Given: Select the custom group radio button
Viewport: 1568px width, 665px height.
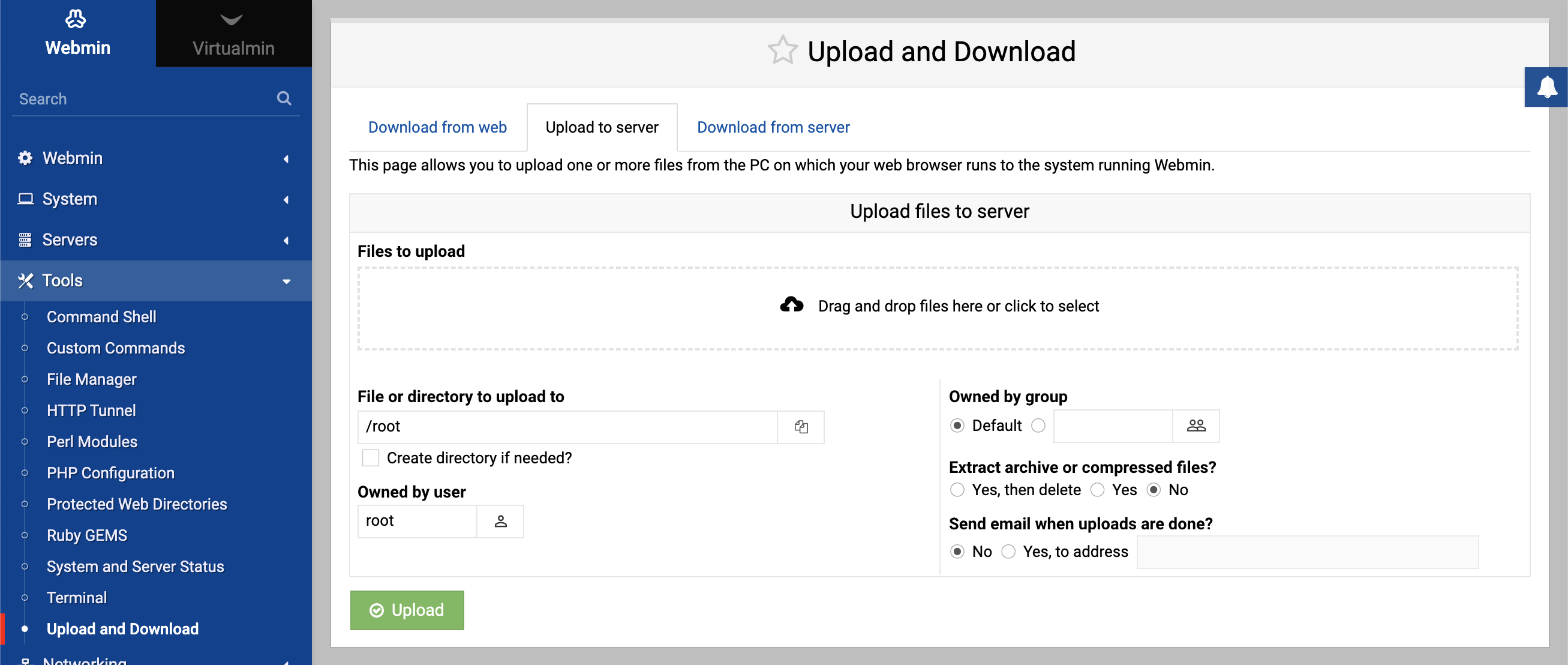Looking at the screenshot, I should [1038, 425].
